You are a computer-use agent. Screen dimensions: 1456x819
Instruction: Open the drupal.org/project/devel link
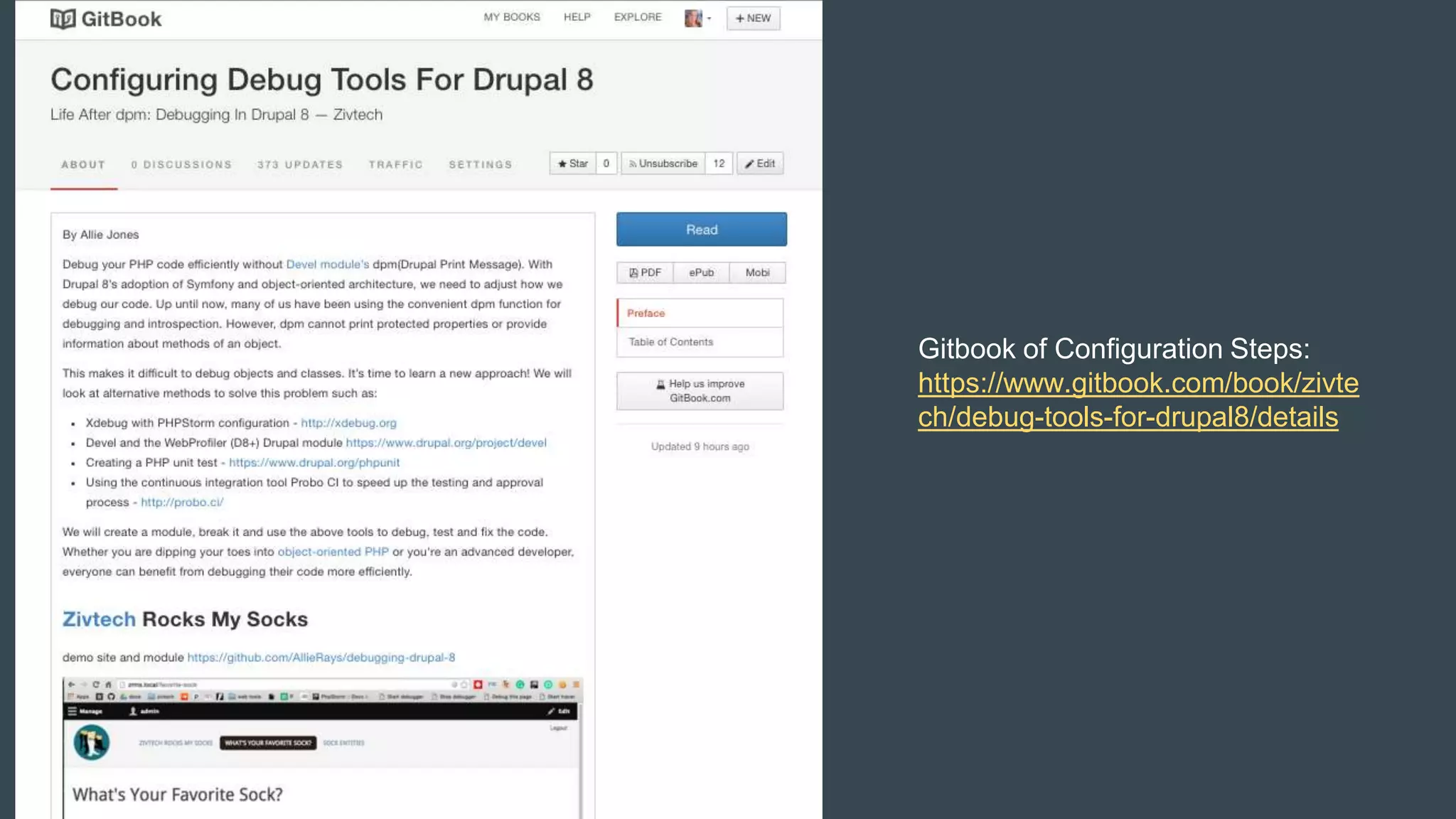point(446,443)
